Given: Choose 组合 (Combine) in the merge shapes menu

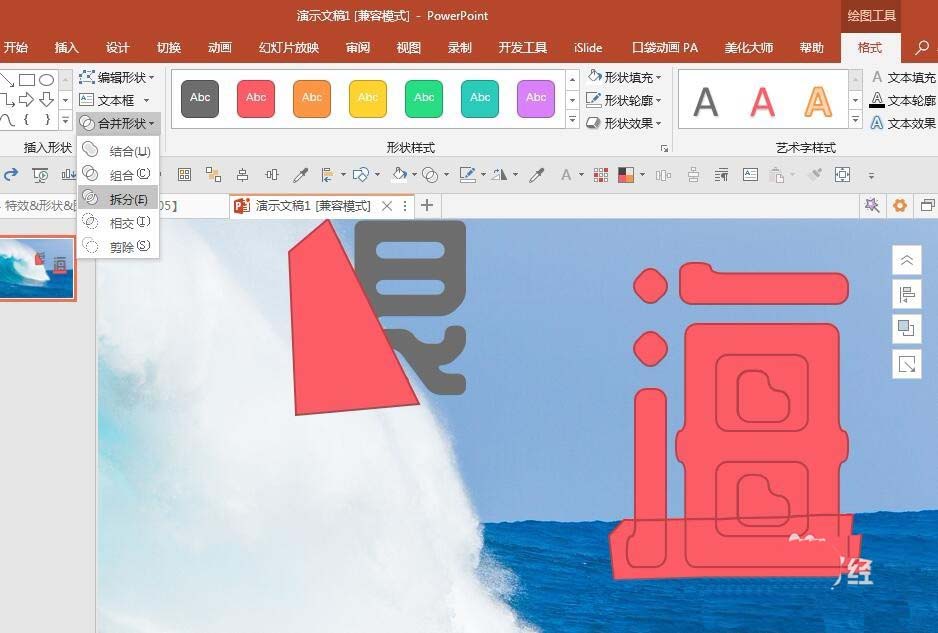Looking at the screenshot, I should pyautogui.click(x=118, y=175).
